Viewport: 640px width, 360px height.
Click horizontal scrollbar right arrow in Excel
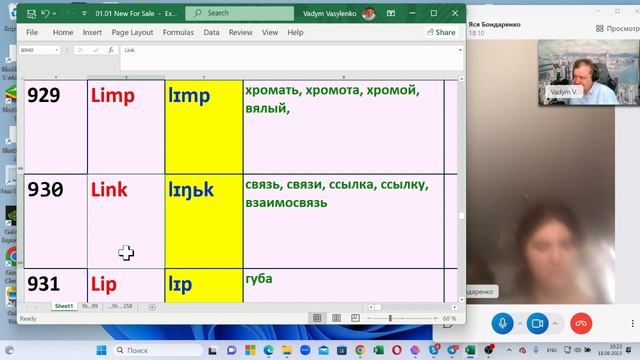click(454, 307)
